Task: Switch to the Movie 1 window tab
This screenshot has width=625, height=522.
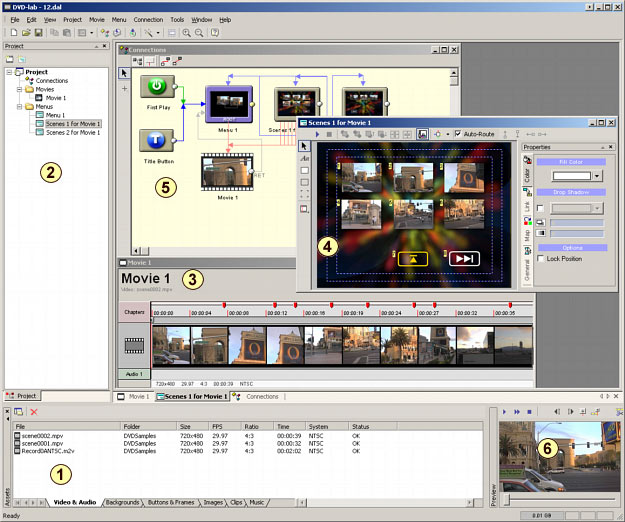Action: pos(134,396)
